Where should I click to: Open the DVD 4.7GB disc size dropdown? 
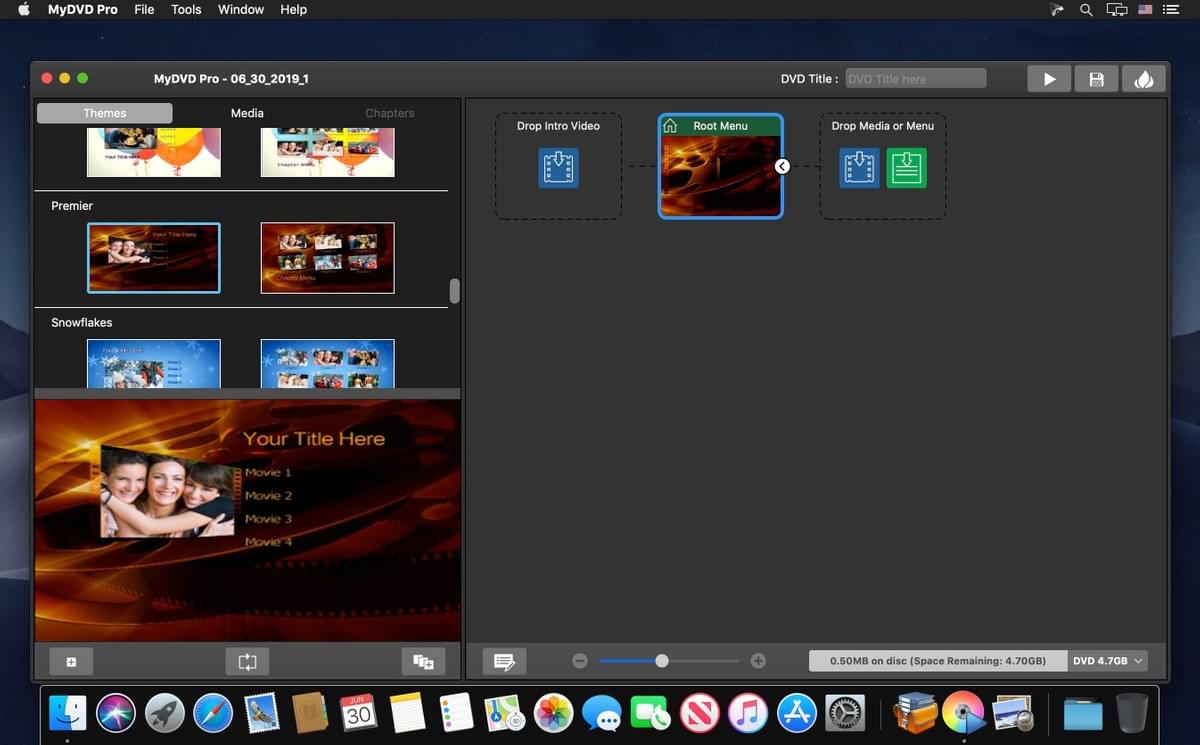(x=1107, y=661)
